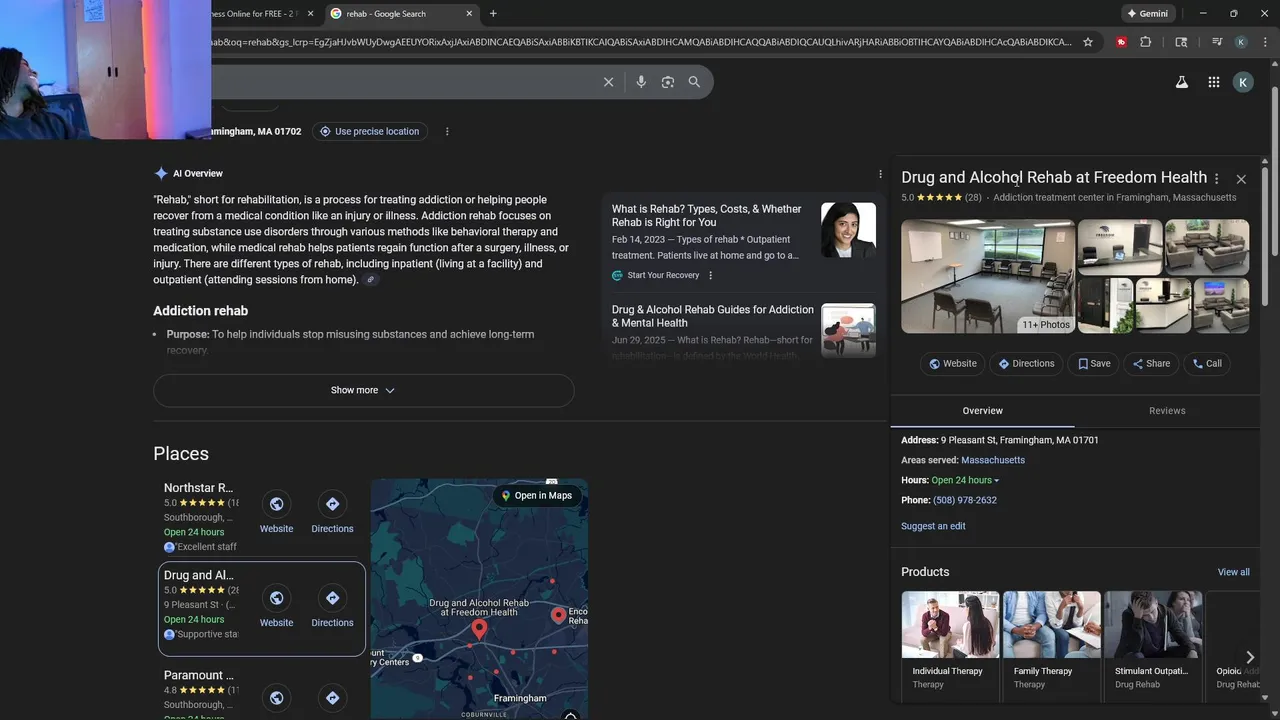
Task: Close the Freedom Health side panel
Action: [x=1241, y=179]
